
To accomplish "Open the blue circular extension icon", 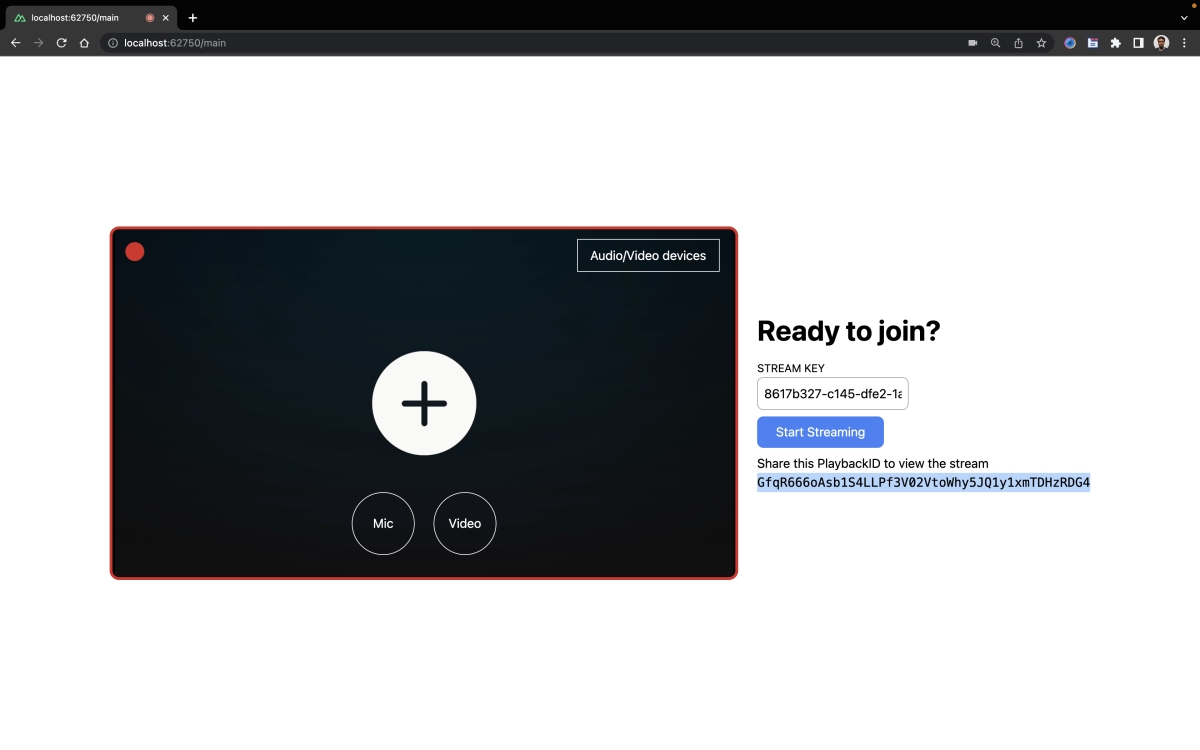I will click(x=1070, y=43).
